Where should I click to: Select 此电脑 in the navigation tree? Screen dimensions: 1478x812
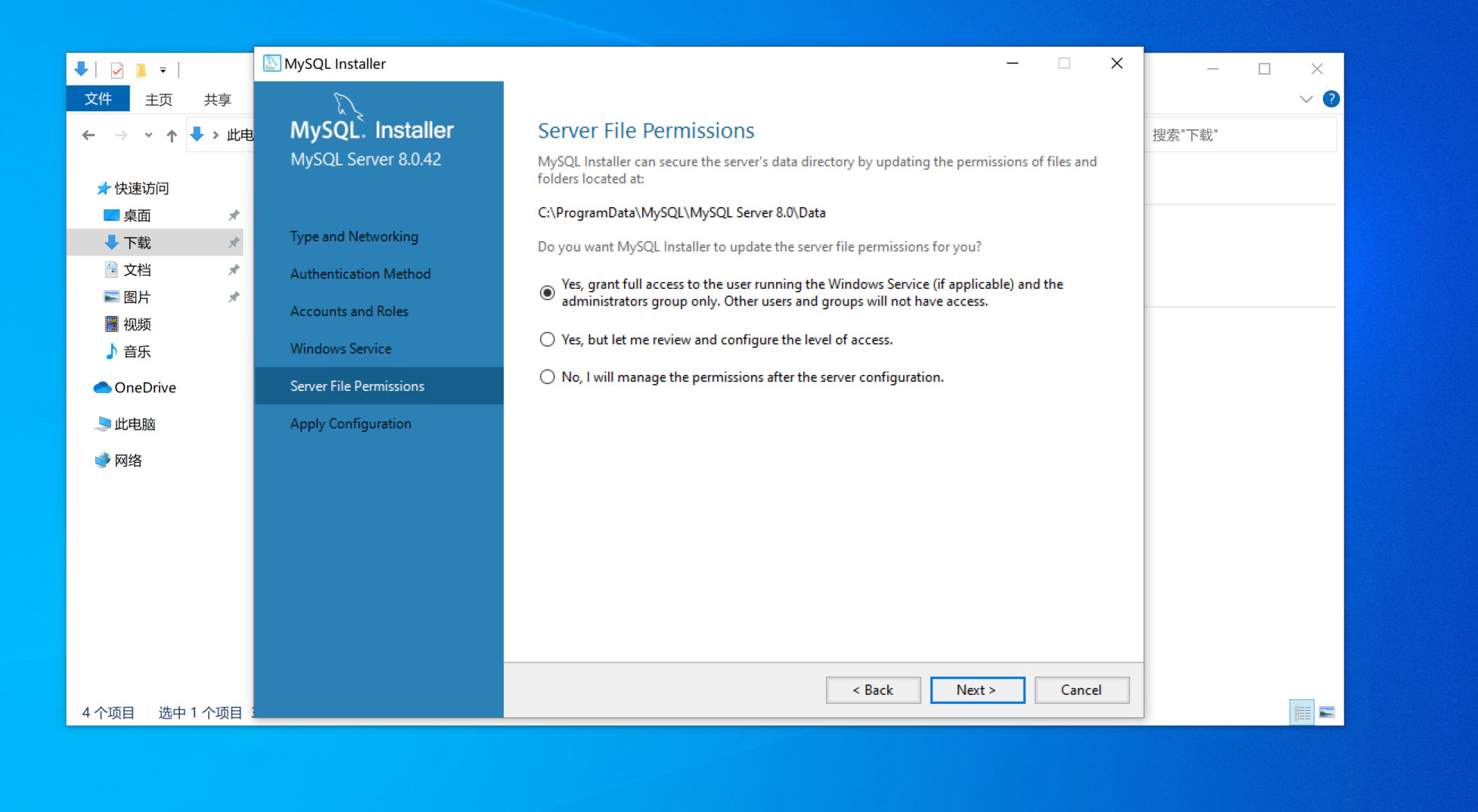tap(135, 425)
